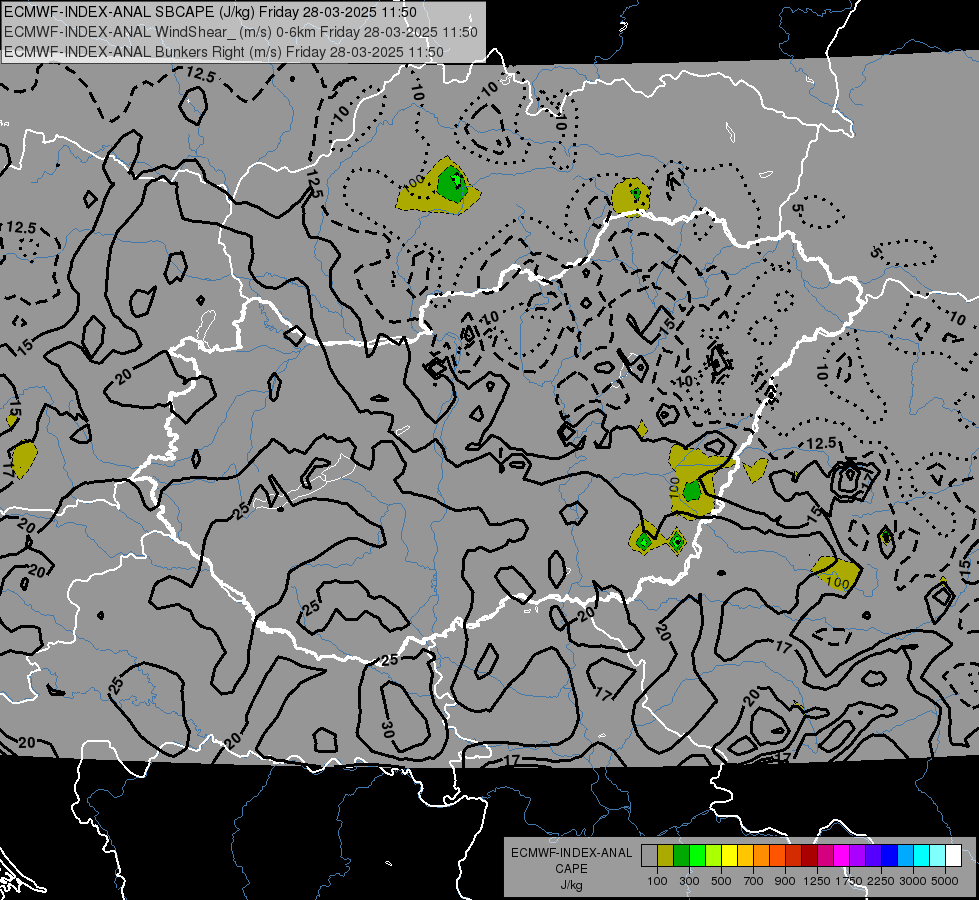Click the 300 legend value

[x=689, y=881]
